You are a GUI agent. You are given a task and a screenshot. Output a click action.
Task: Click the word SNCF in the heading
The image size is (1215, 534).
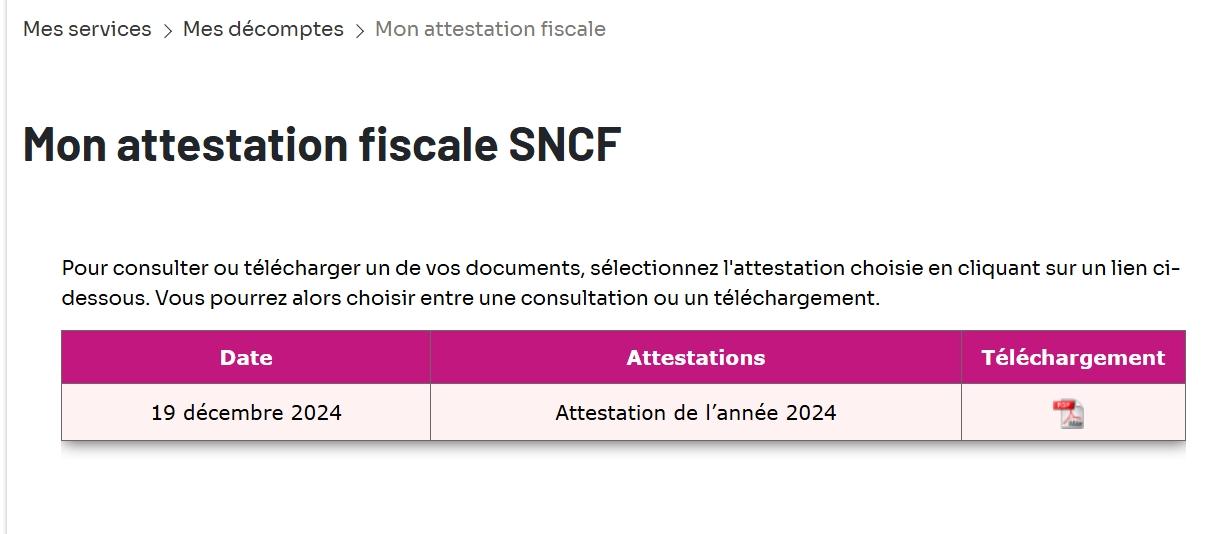click(x=565, y=144)
